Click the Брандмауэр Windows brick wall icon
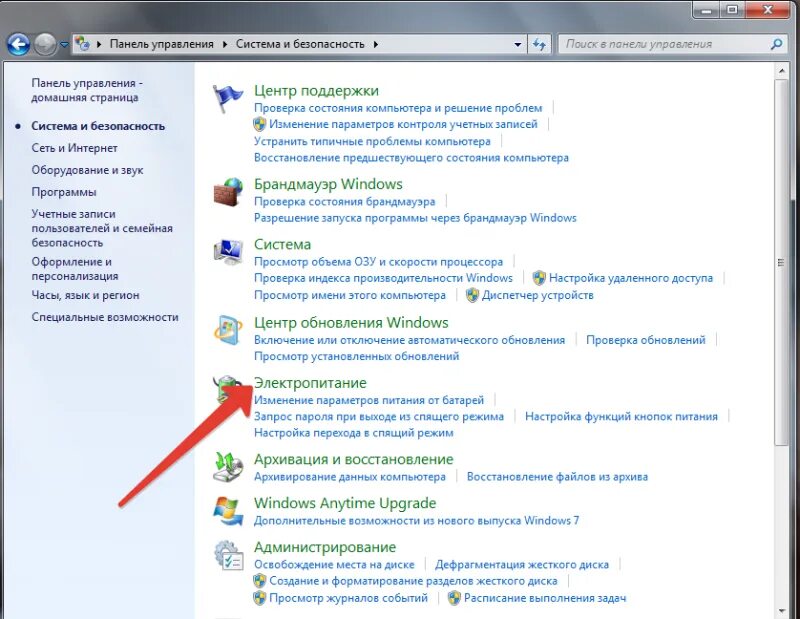 click(x=228, y=192)
